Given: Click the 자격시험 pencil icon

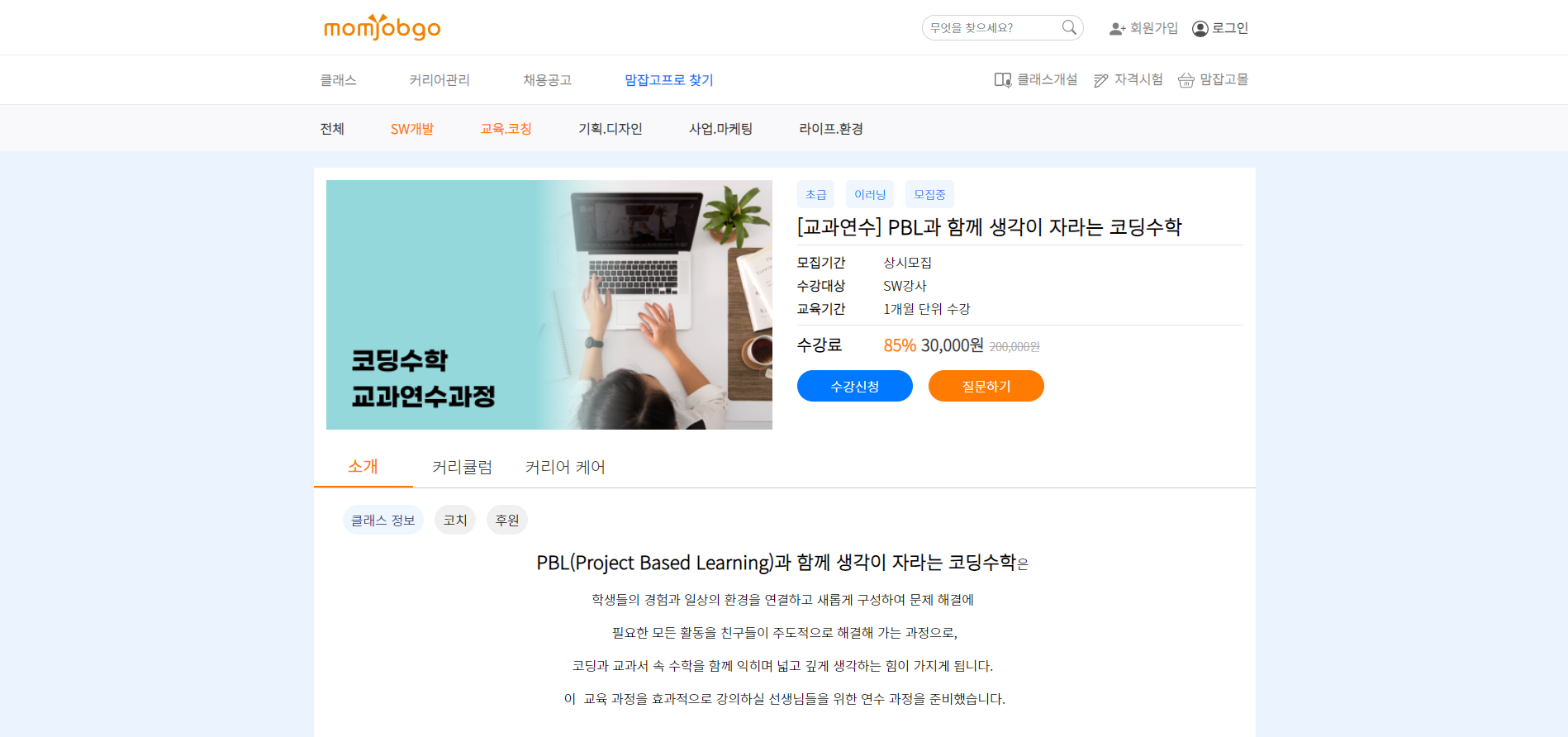Looking at the screenshot, I should (1101, 79).
